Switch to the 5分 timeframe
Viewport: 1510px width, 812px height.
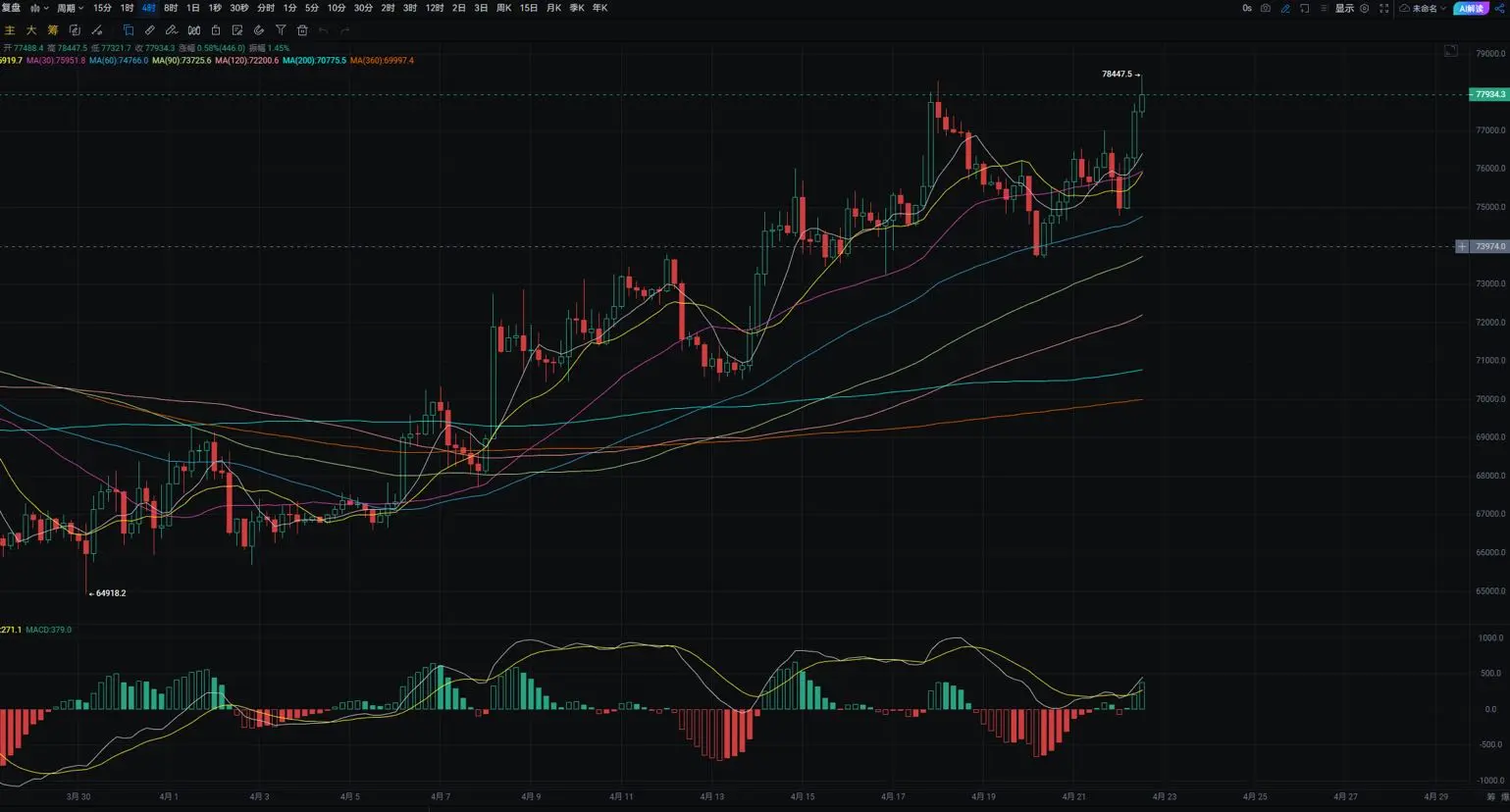point(312,8)
